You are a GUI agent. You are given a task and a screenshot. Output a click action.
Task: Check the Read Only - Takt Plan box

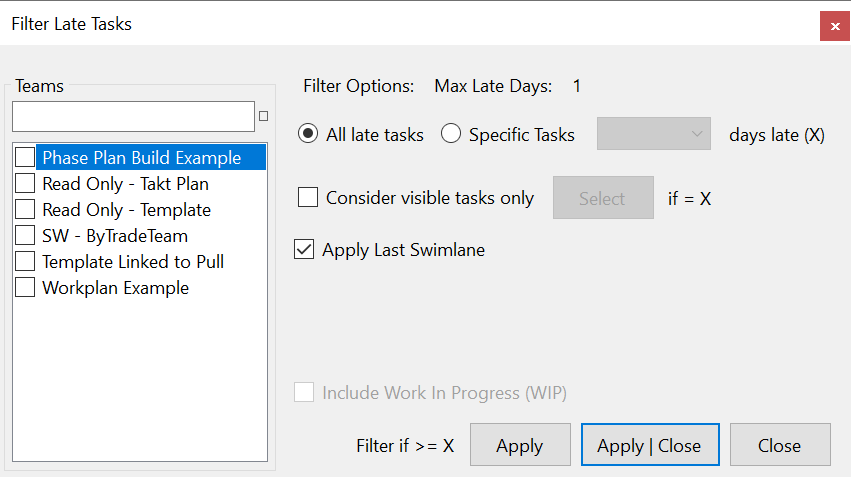tap(25, 183)
